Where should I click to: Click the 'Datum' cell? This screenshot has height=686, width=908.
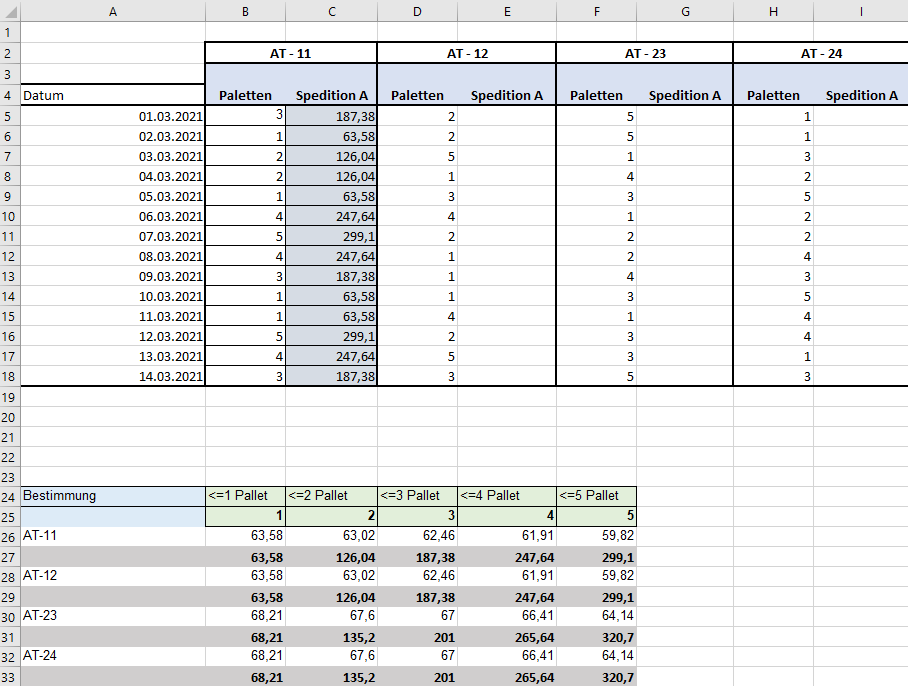(x=113, y=95)
